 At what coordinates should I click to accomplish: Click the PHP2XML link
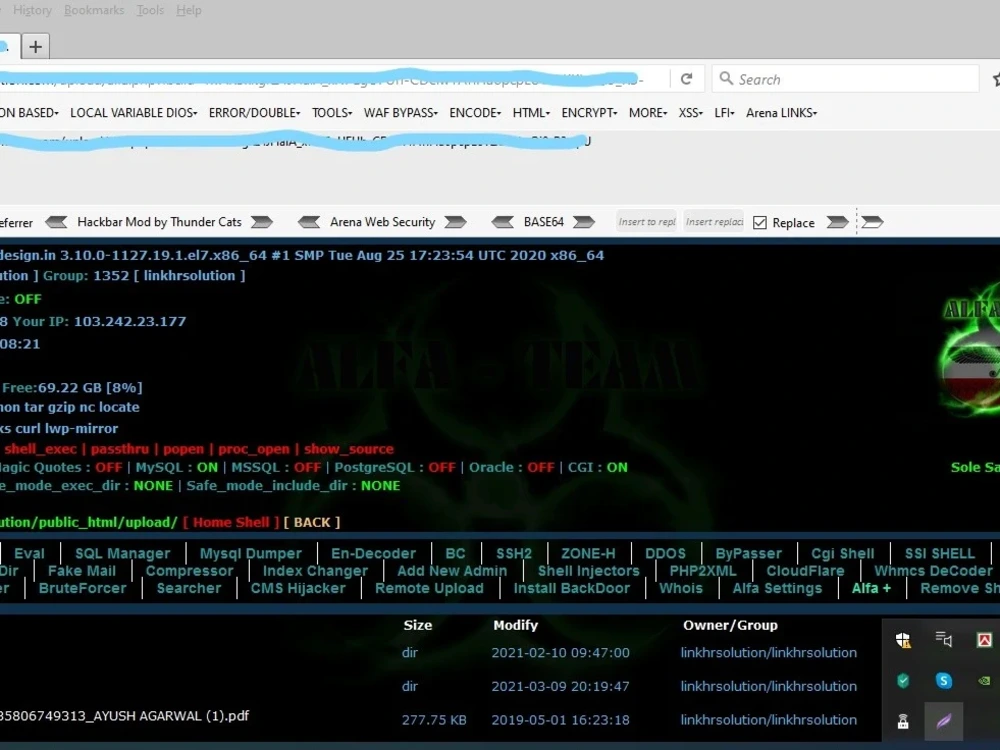tap(703, 571)
